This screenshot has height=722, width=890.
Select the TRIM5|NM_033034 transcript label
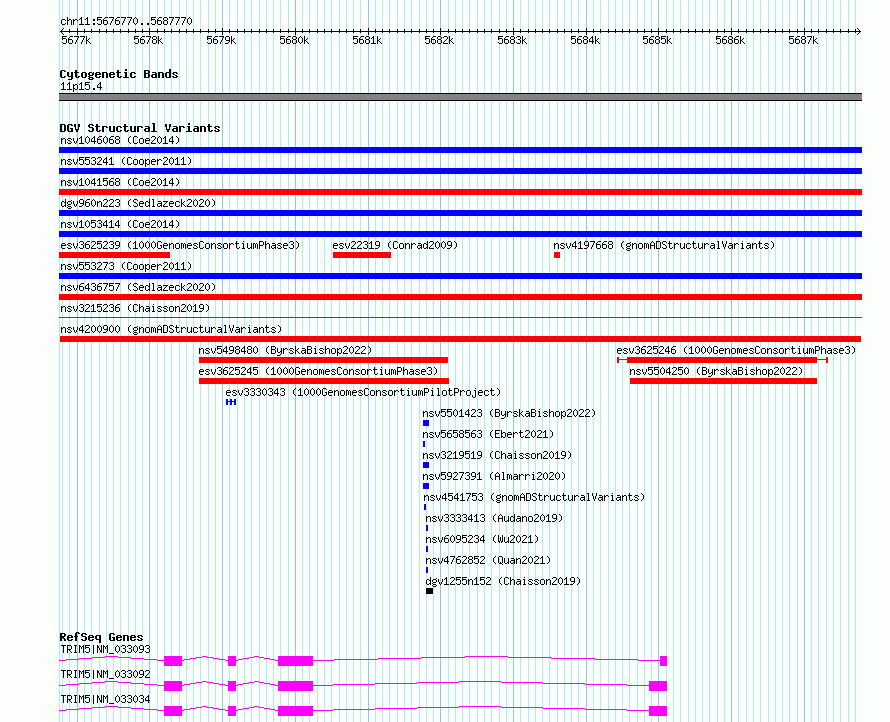106,699
